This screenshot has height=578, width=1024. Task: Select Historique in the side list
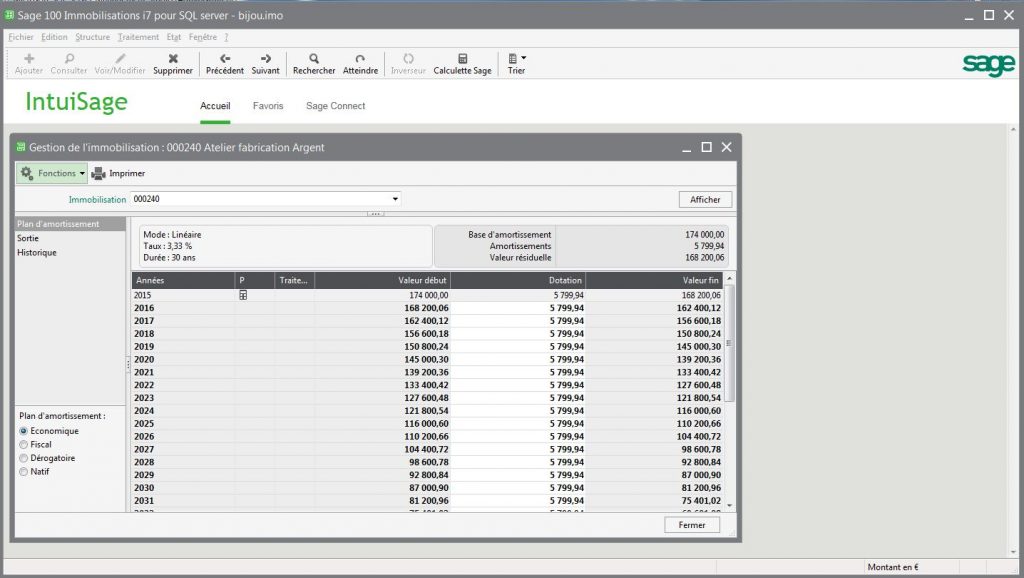click(71, 253)
